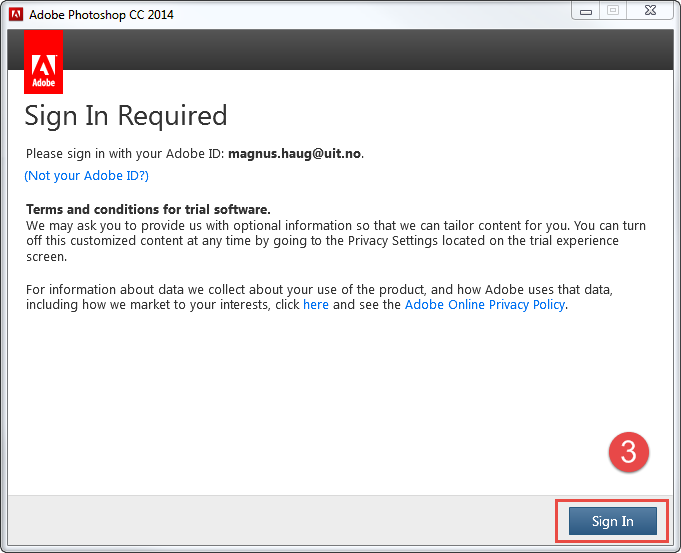681x553 pixels.
Task: Click the Adobe icon in the title bar
Action: pos(16,14)
